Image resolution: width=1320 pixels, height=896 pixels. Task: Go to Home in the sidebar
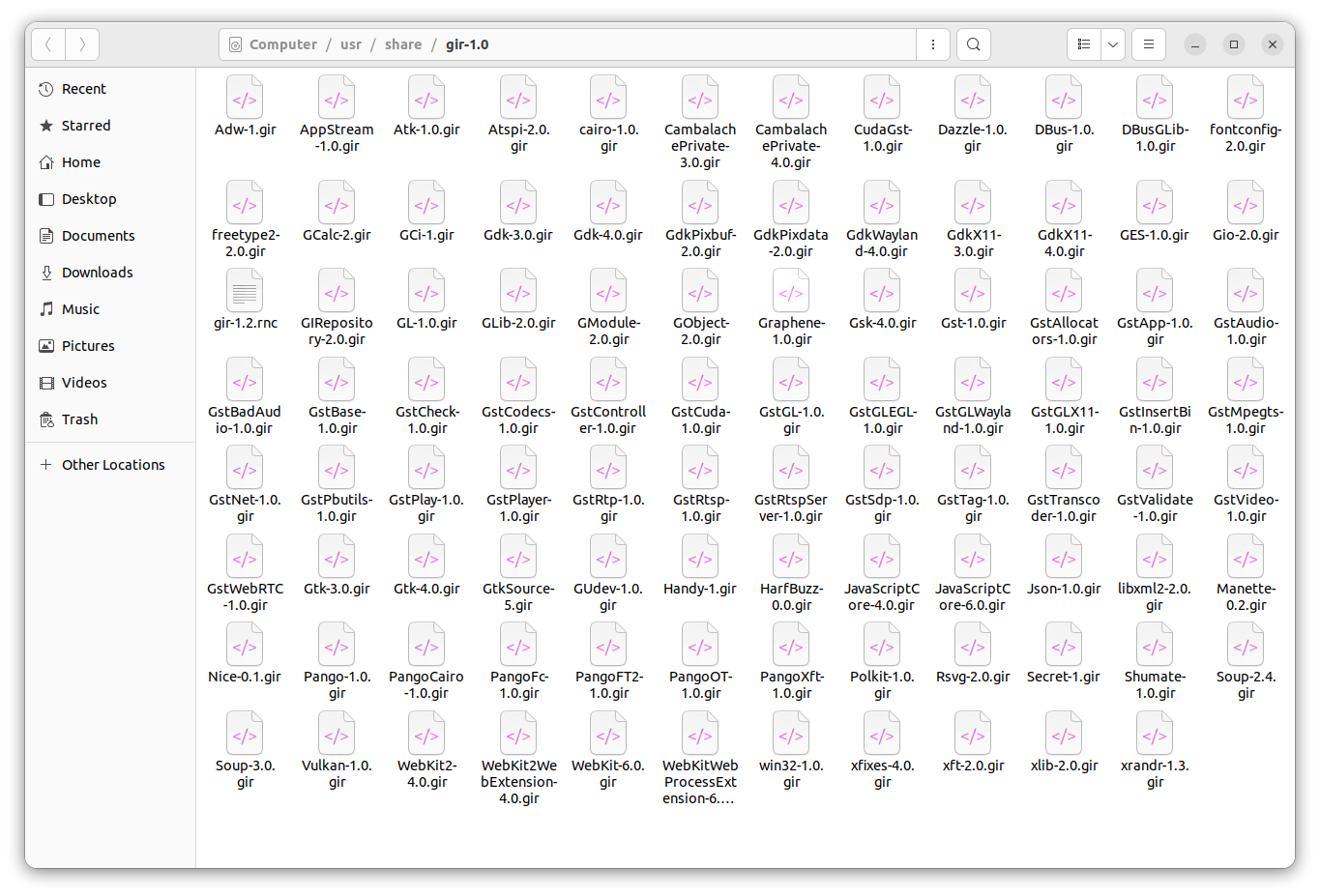pyautogui.click(x=111, y=162)
